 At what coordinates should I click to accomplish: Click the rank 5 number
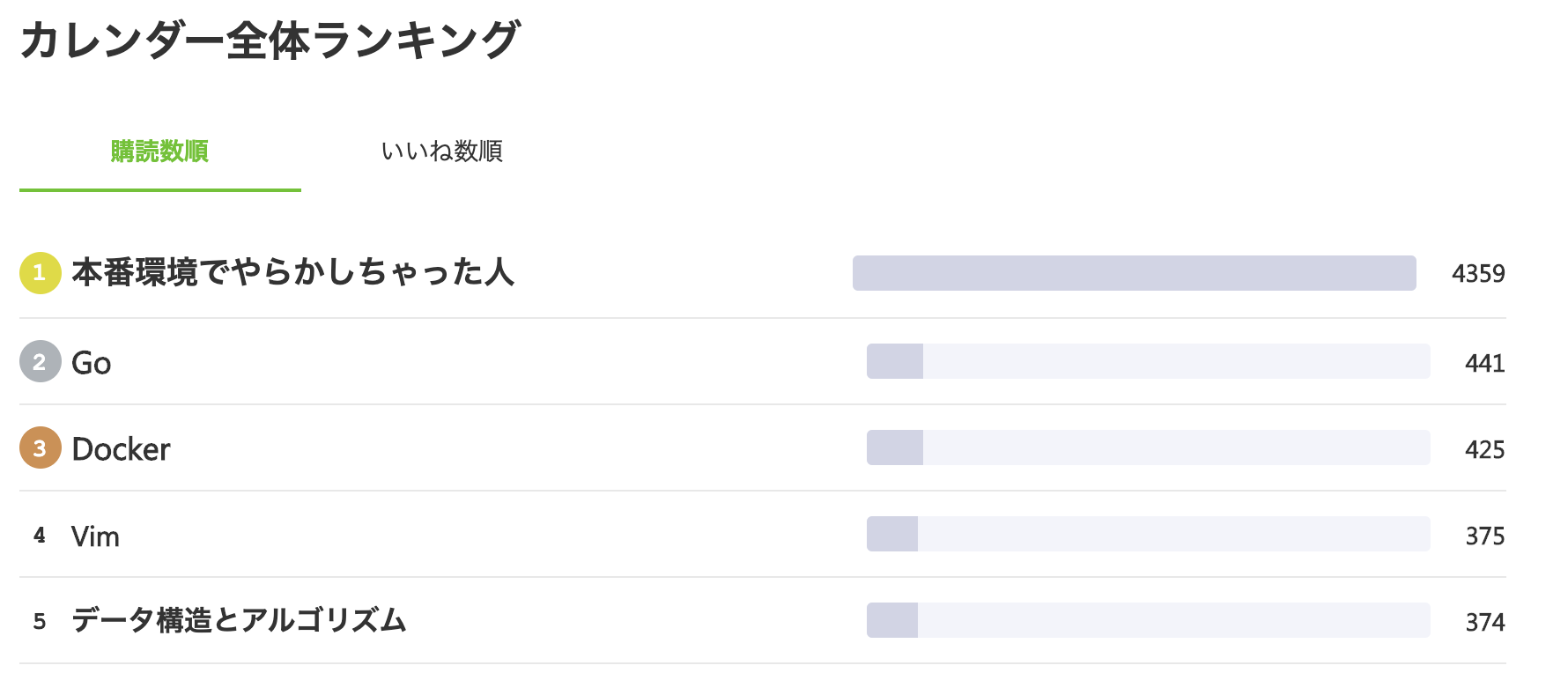40,621
